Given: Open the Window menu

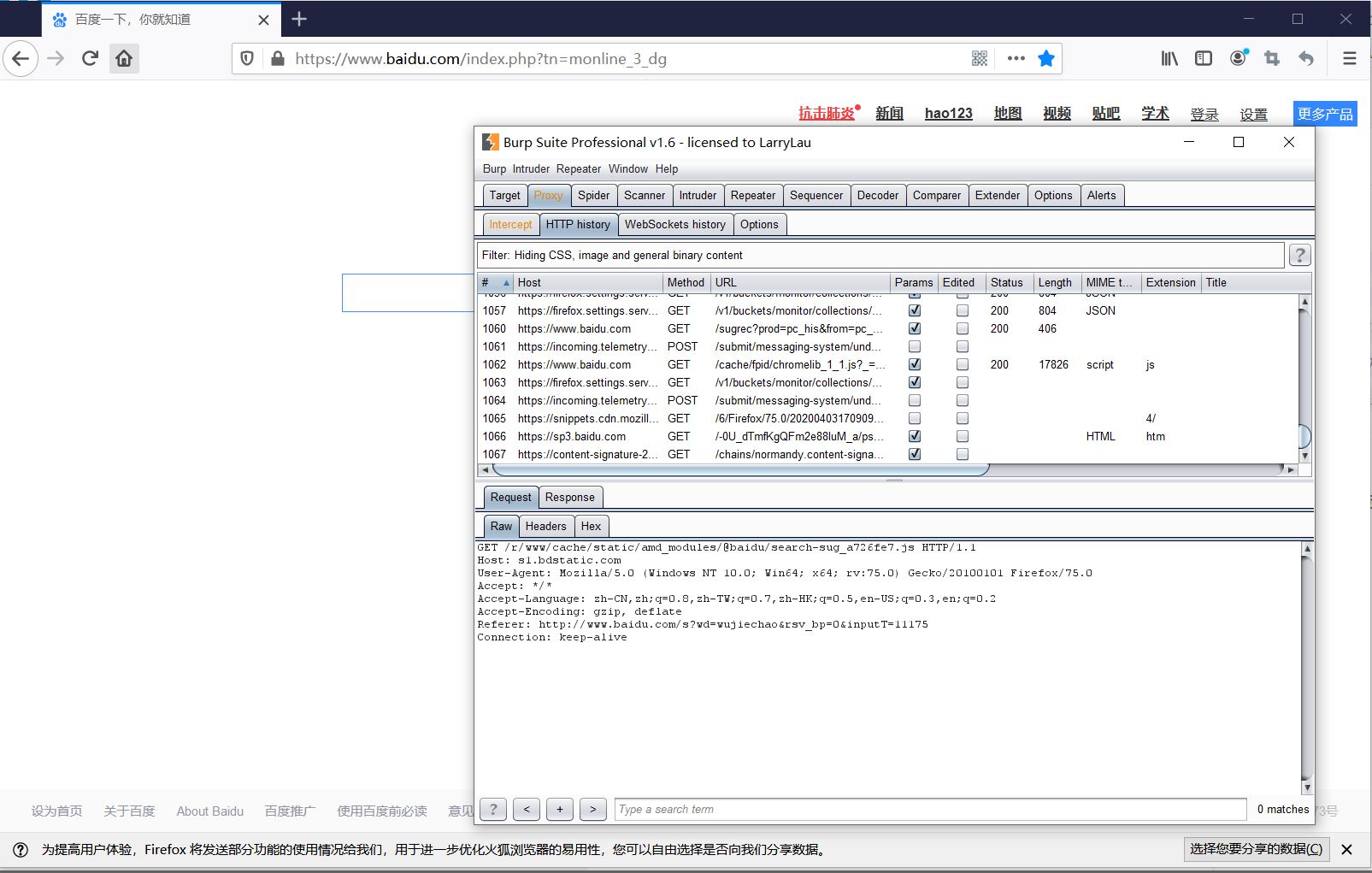Looking at the screenshot, I should tap(628, 168).
